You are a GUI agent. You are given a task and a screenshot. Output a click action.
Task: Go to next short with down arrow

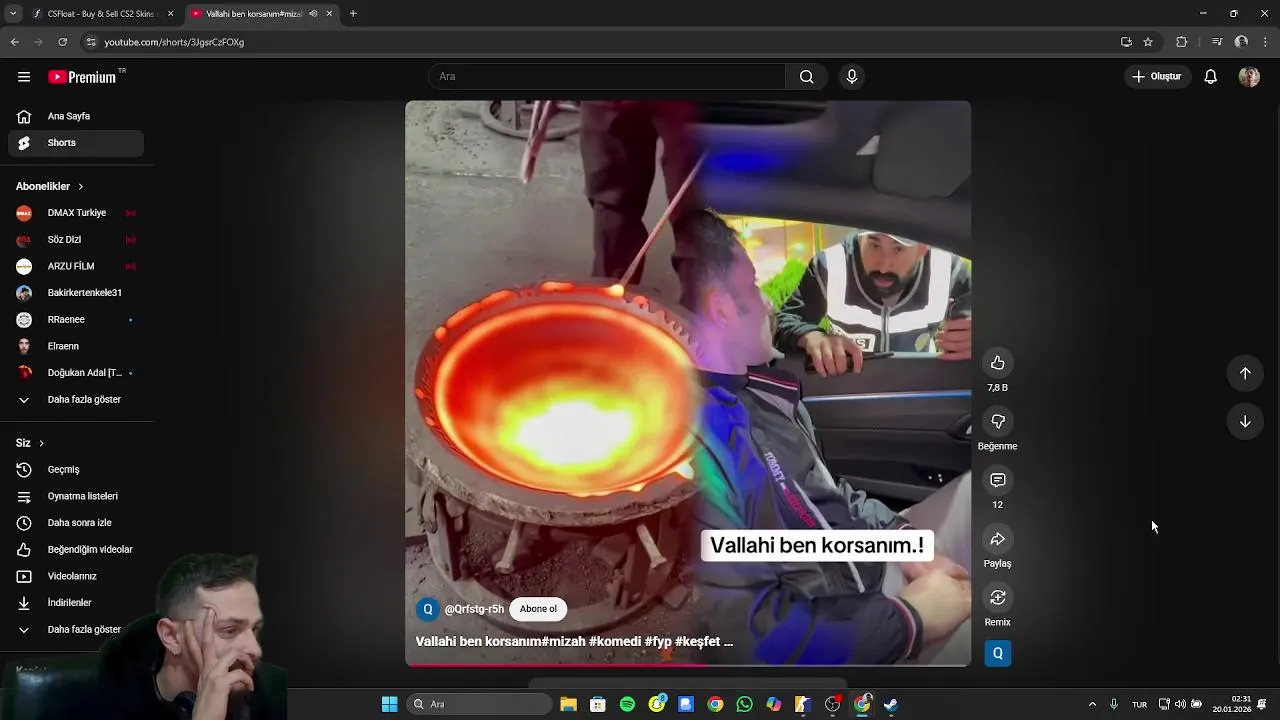click(x=1245, y=422)
